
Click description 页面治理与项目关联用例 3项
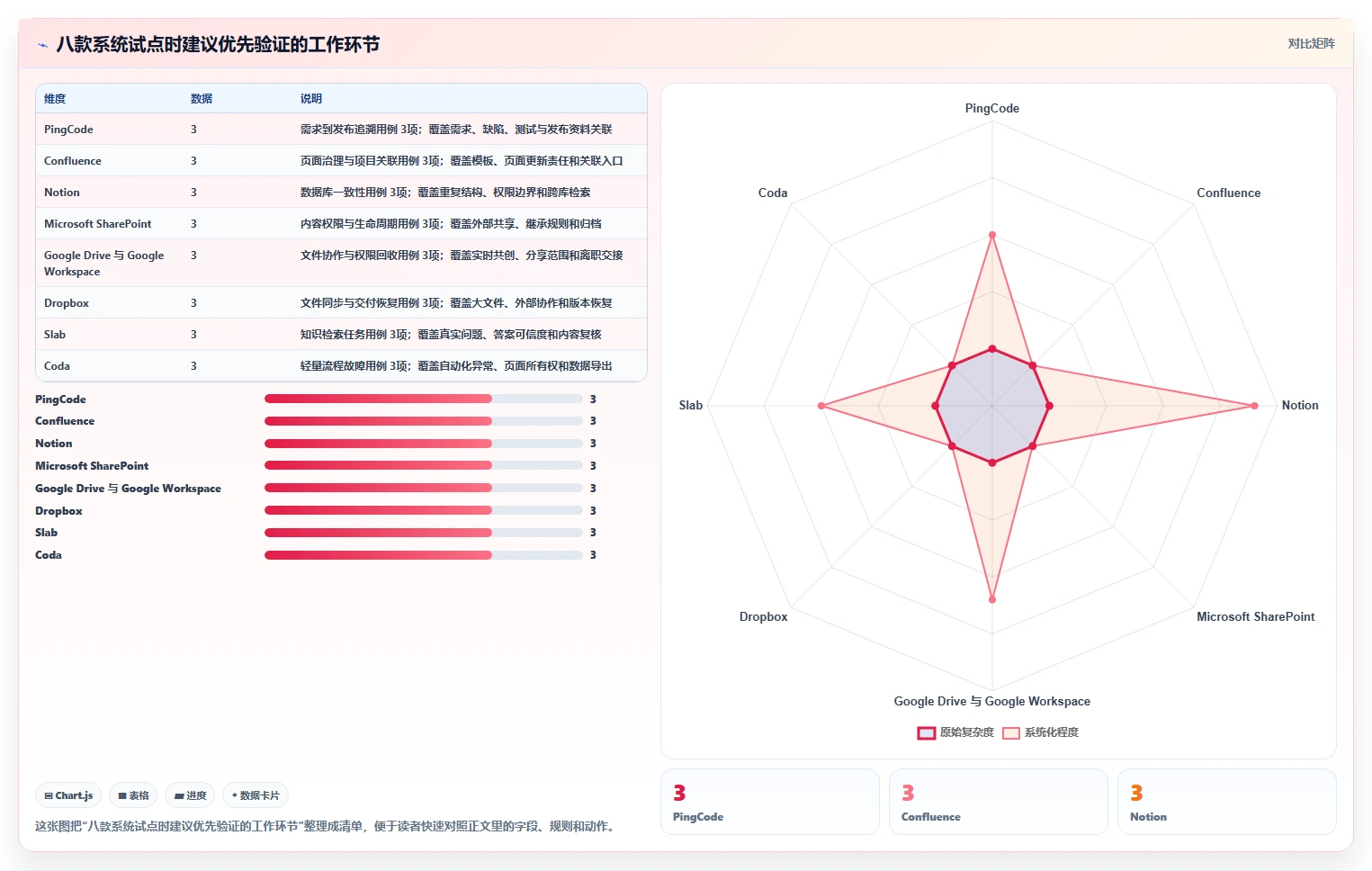(x=462, y=161)
